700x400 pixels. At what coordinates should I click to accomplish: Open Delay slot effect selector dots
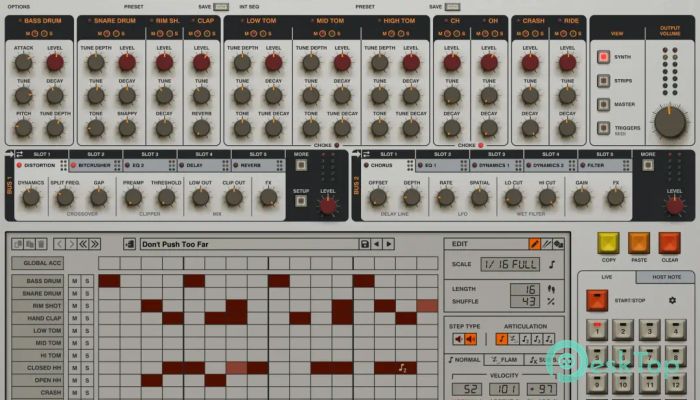click(x=225, y=165)
